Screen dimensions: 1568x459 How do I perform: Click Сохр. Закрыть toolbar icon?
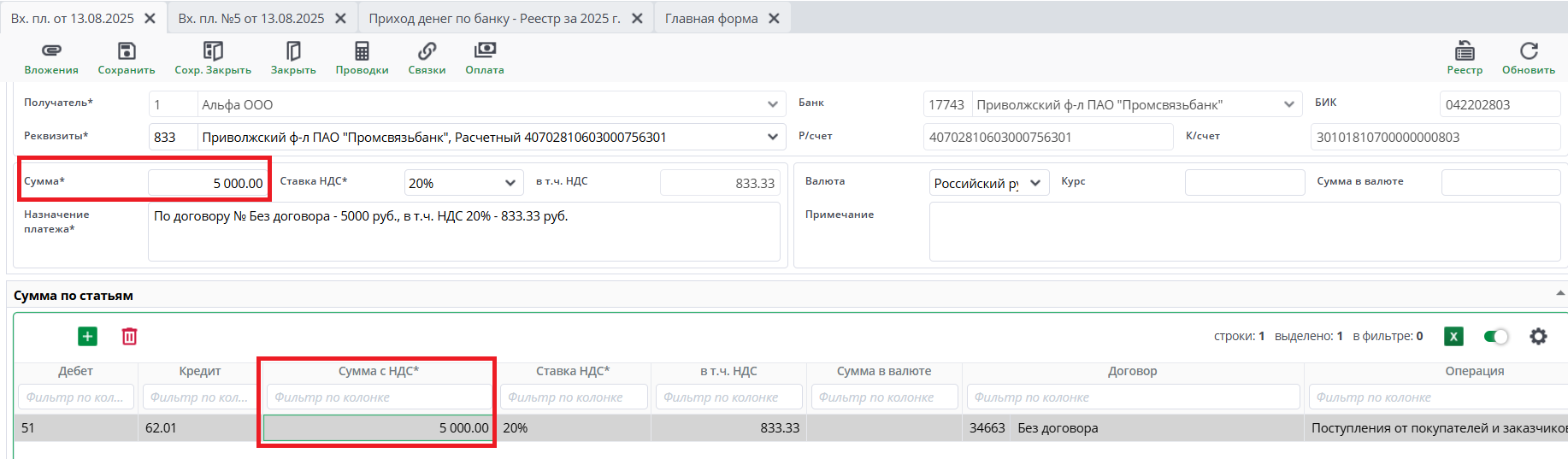[x=213, y=52]
